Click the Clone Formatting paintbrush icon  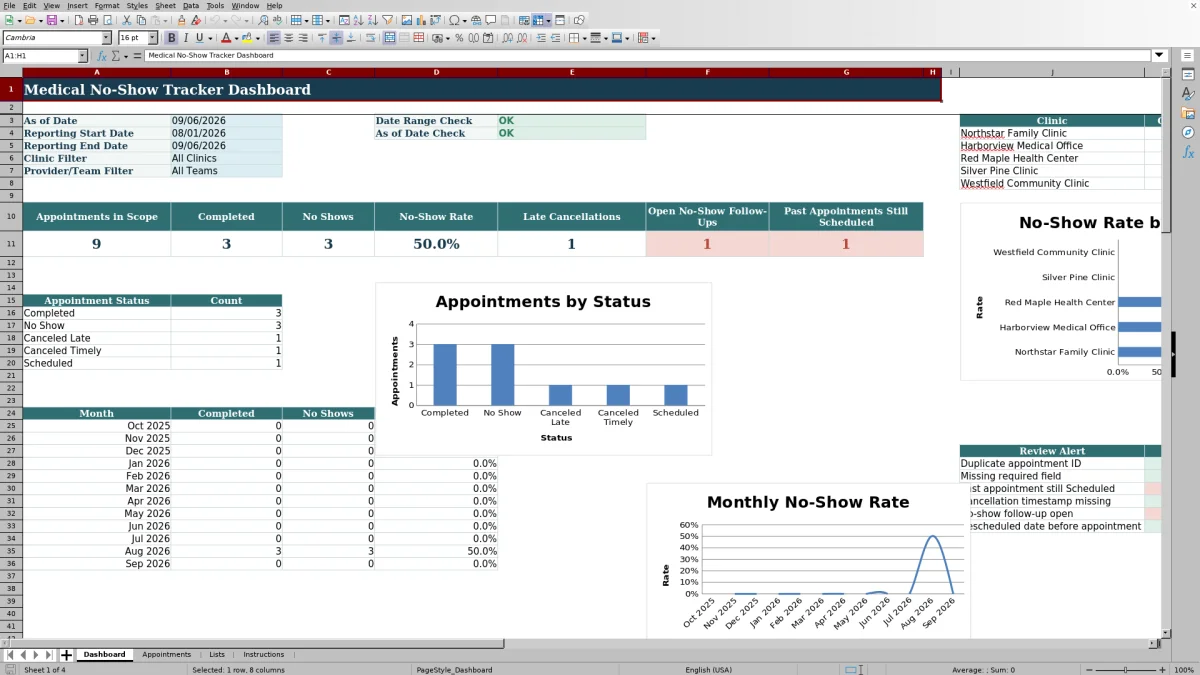pos(181,20)
